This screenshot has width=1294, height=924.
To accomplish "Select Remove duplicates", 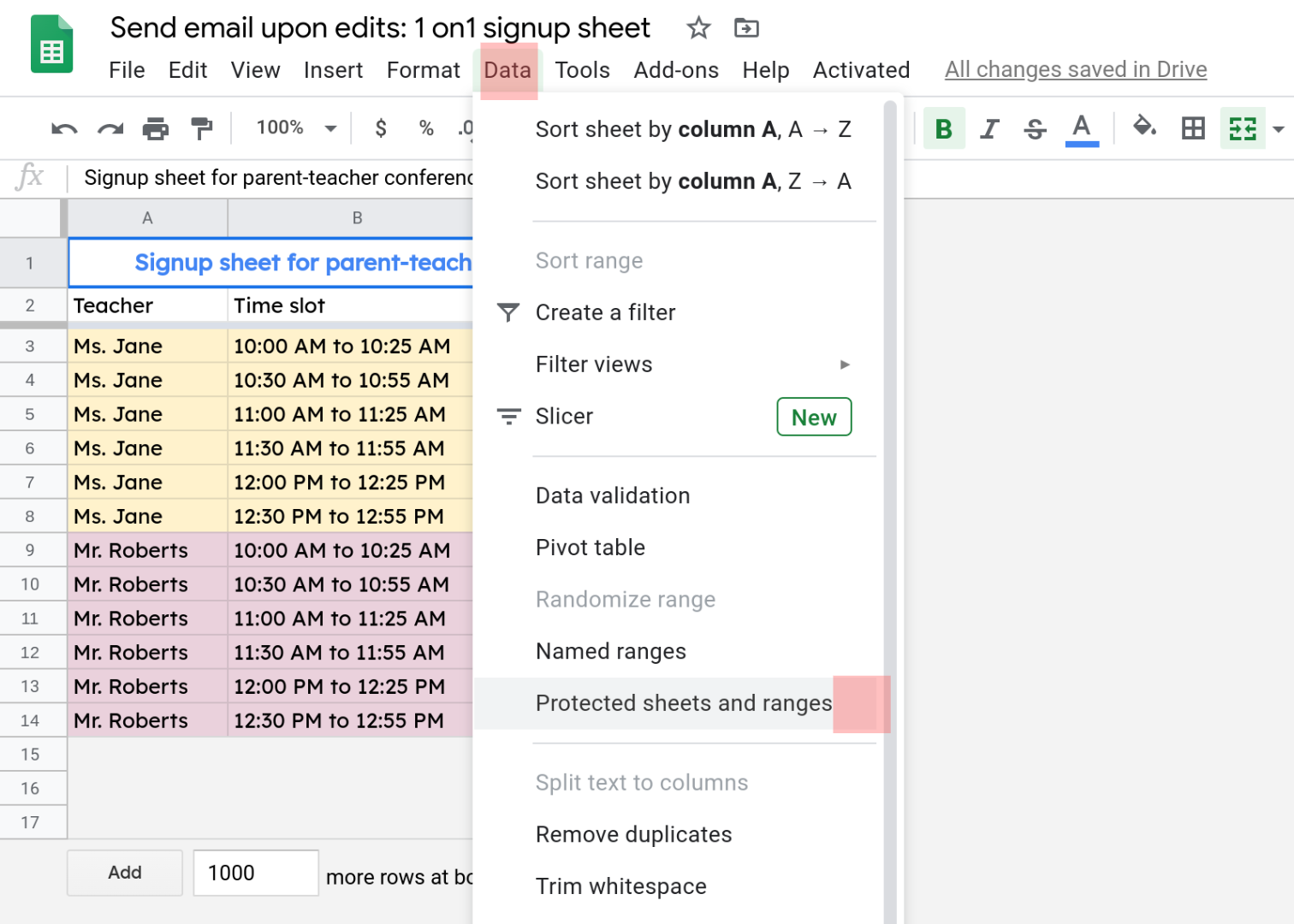I will pyautogui.click(x=679, y=834).
